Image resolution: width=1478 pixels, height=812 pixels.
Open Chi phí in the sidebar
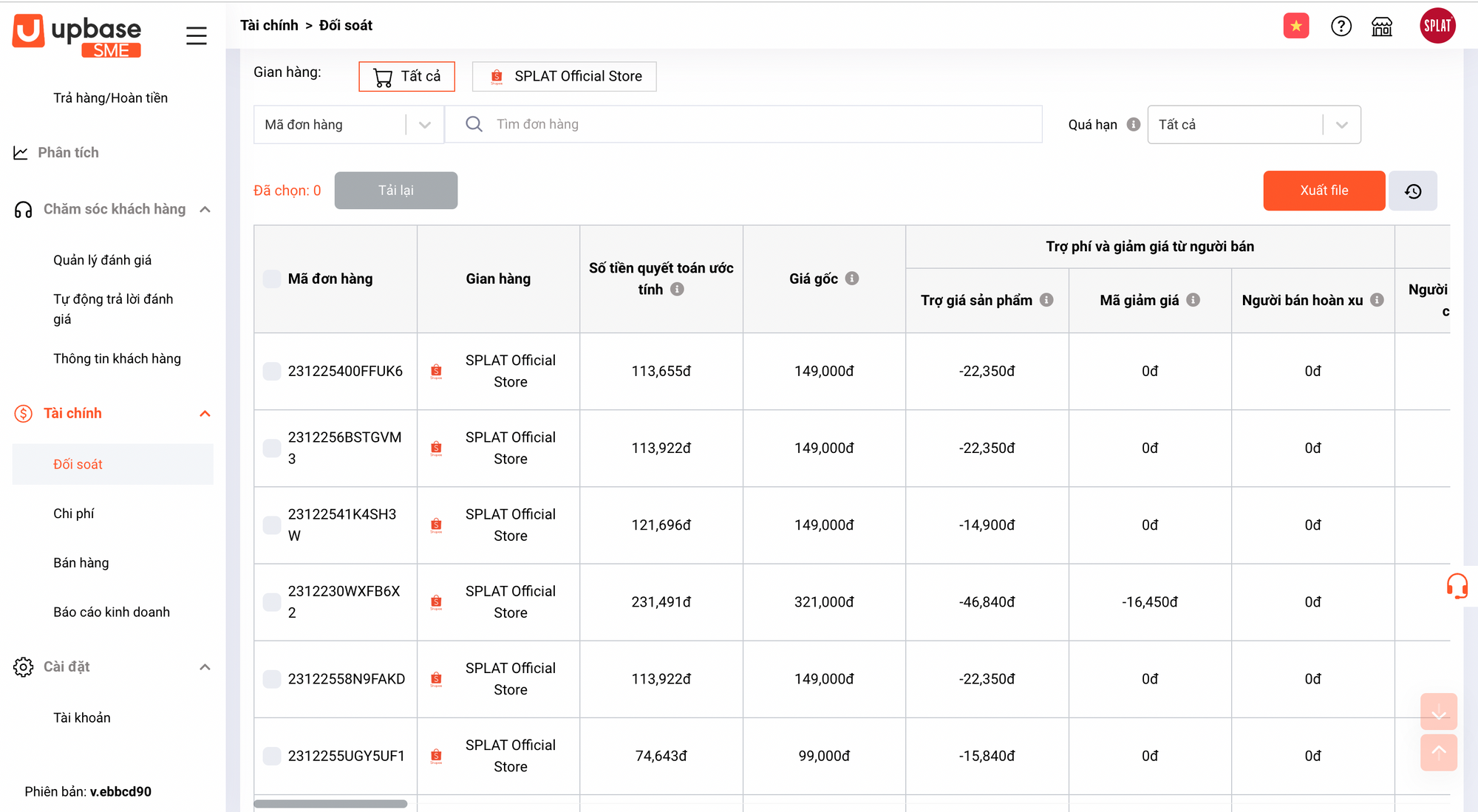coord(74,514)
